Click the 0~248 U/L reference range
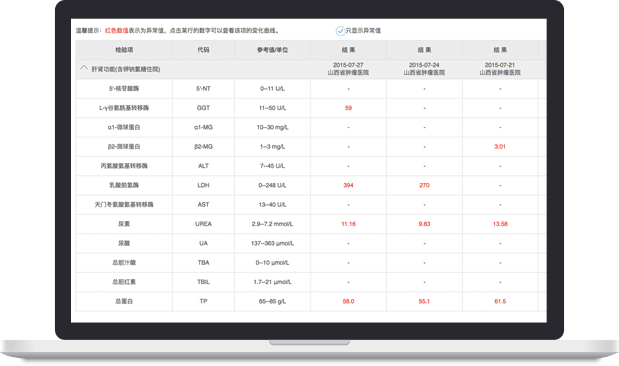The image size is (619, 366). point(272,185)
